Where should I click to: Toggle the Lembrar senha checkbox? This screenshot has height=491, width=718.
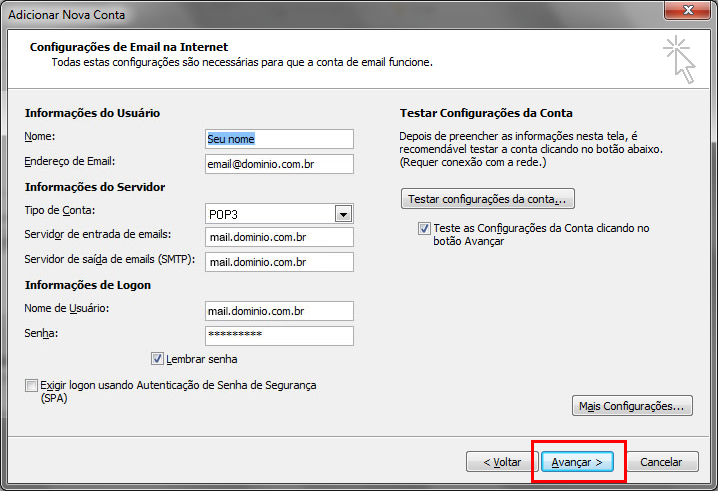tap(157, 359)
